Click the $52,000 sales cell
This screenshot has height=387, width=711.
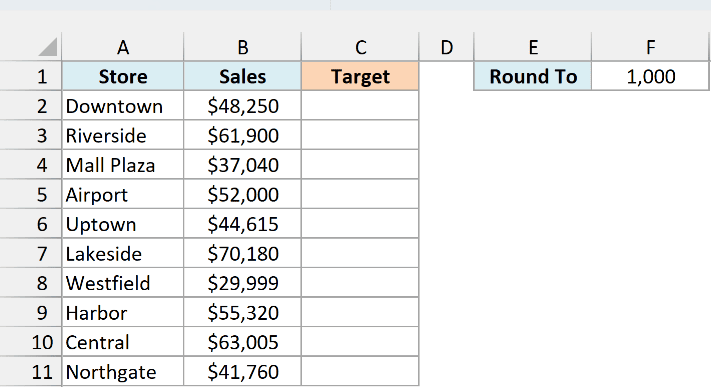[243, 194]
